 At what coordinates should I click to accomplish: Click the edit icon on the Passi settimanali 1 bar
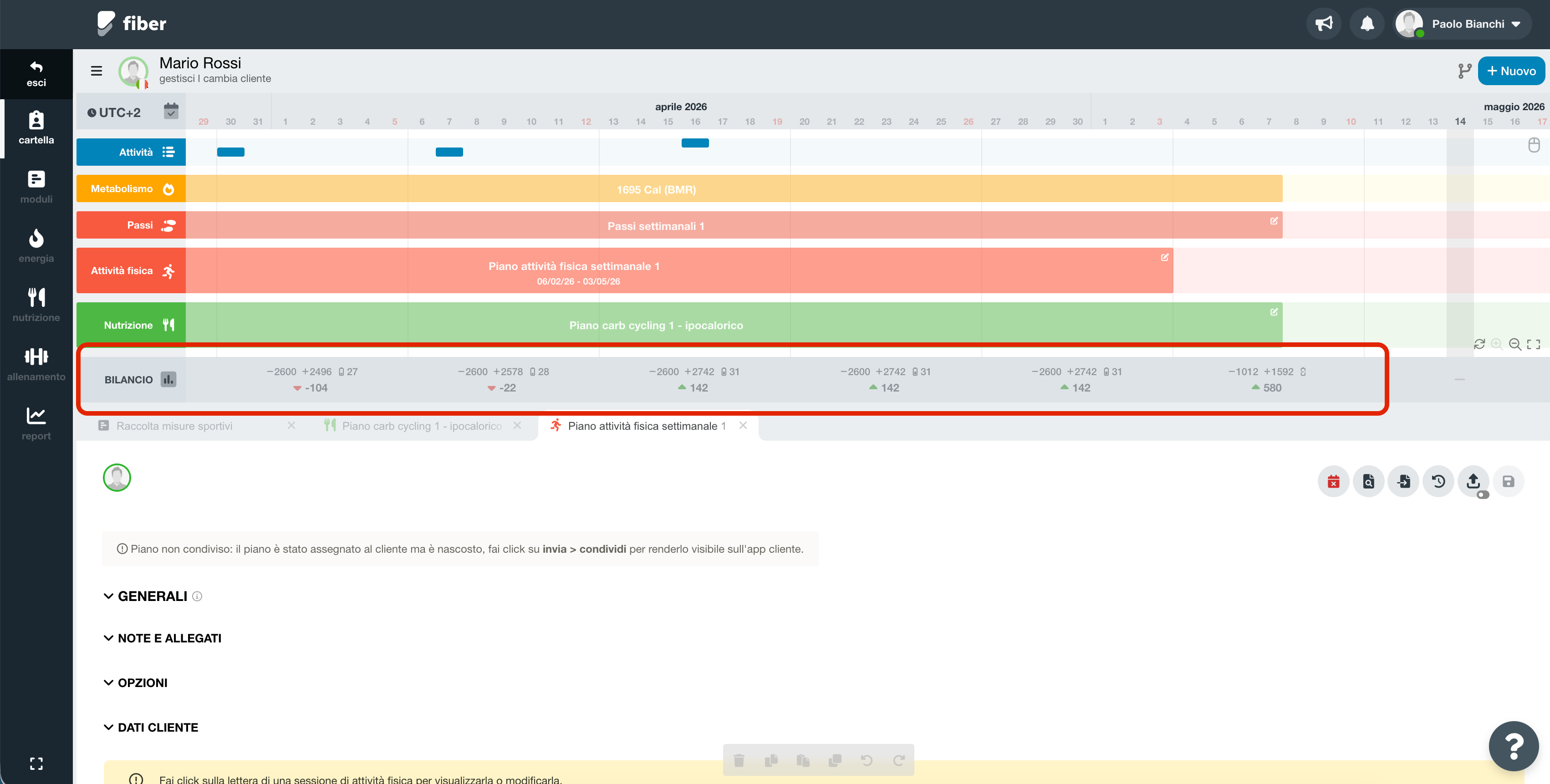(1273, 221)
